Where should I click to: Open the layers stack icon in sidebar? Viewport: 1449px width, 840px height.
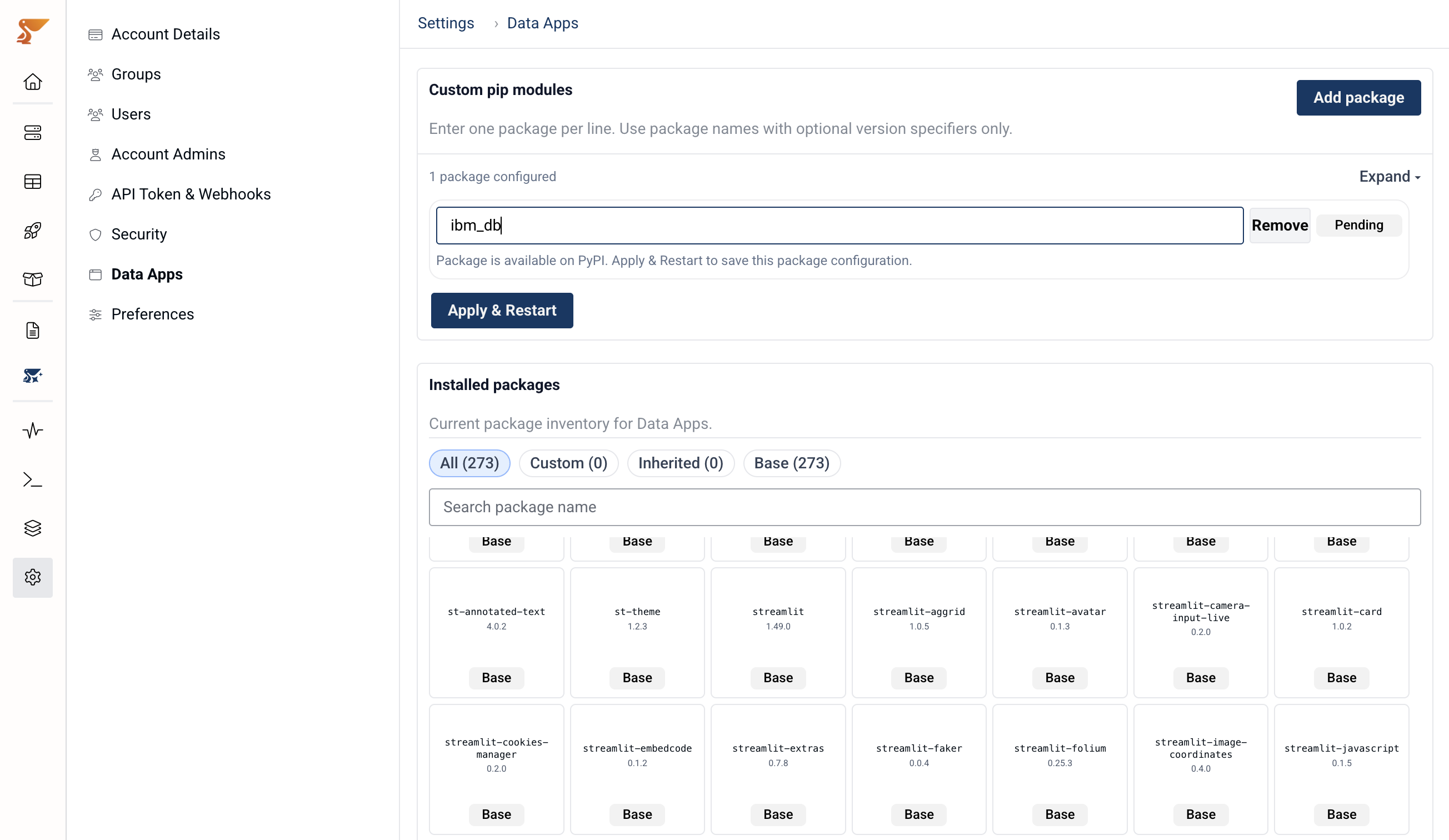(33, 528)
